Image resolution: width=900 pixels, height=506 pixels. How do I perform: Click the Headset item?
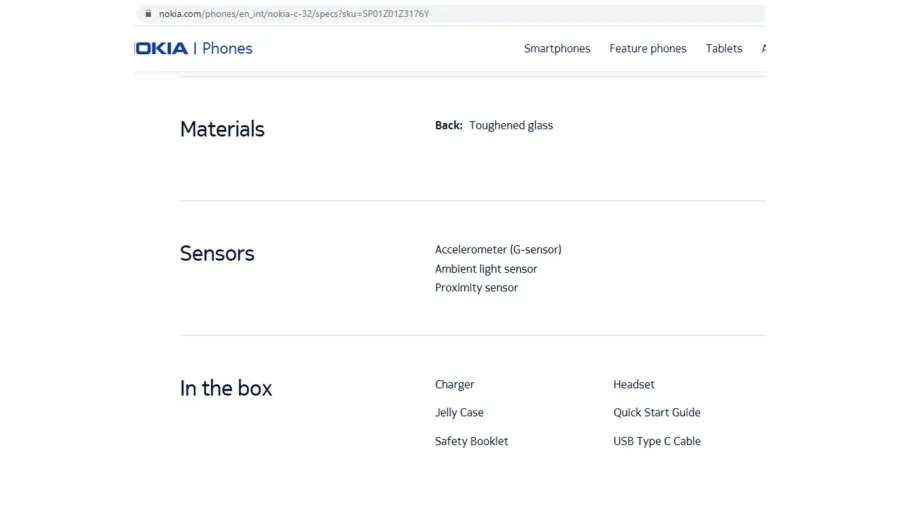pyautogui.click(x=634, y=384)
